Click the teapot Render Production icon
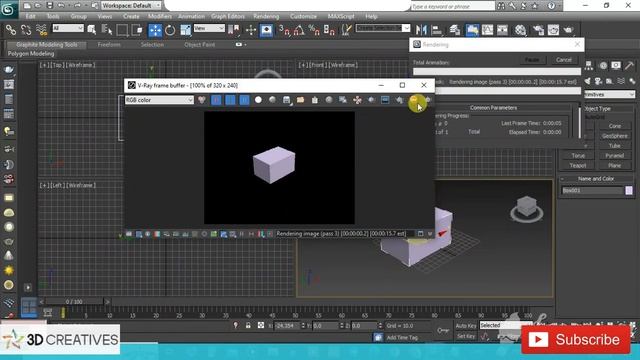The image size is (640, 360). [x=569, y=30]
